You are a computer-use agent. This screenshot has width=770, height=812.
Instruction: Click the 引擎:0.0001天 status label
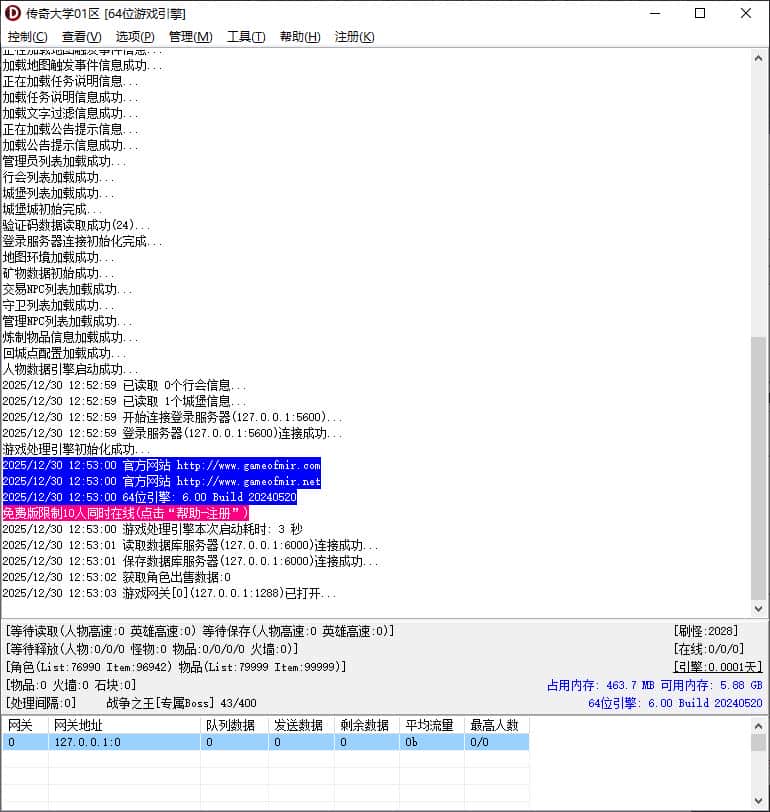click(718, 667)
